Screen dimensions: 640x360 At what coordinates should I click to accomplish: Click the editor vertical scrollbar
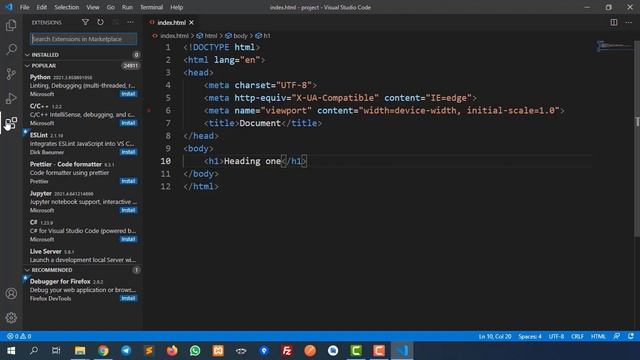coord(637,139)
